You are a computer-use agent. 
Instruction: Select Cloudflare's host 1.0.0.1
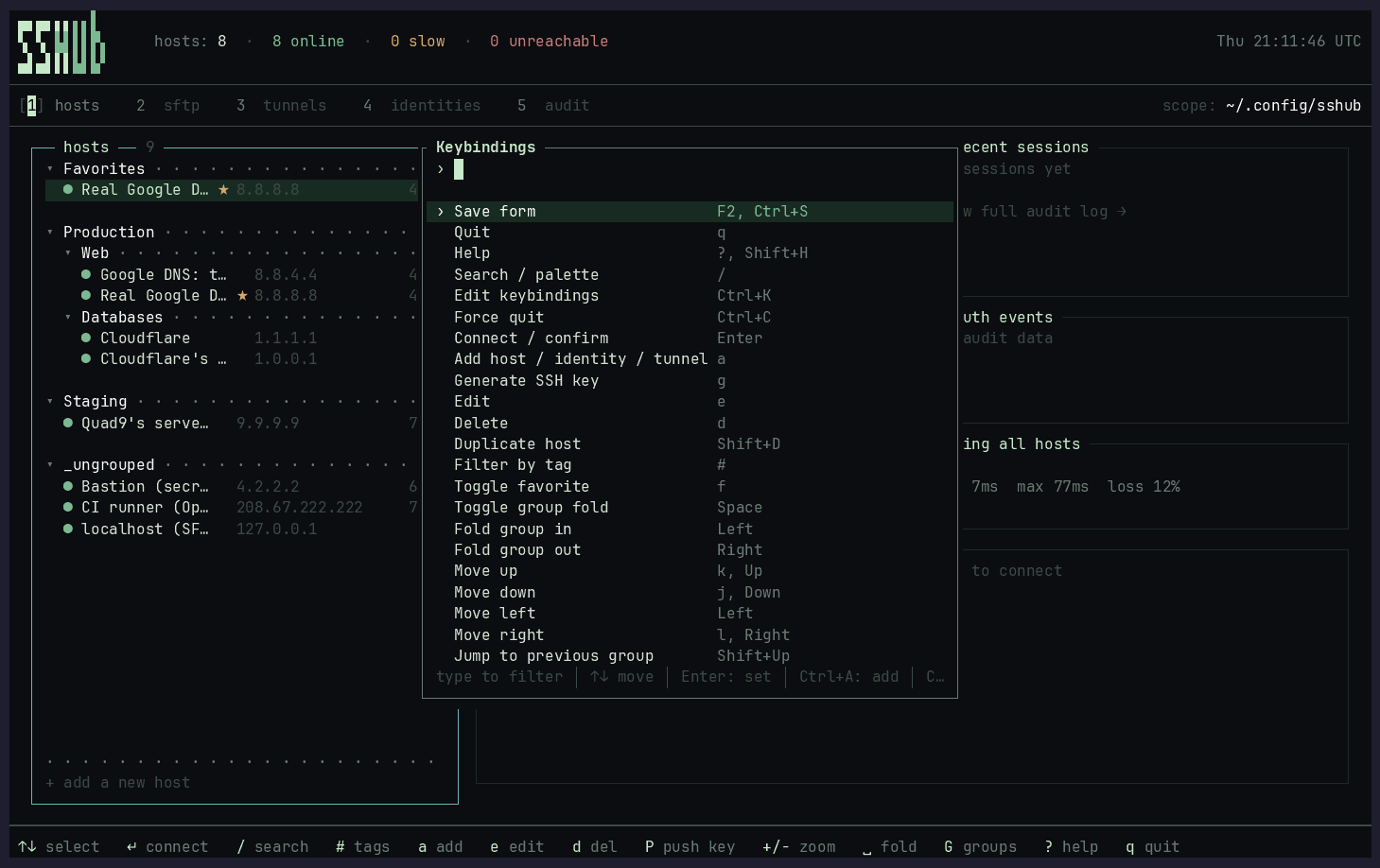click(x=232, y=359)
